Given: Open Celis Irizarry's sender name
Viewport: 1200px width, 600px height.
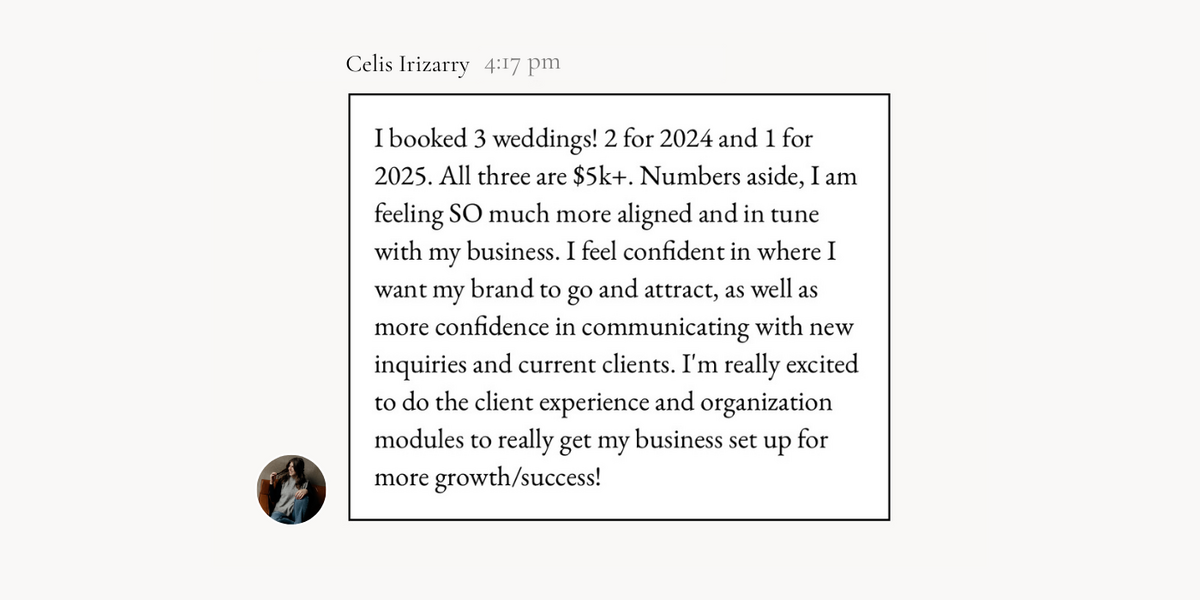Looking at the screenshot, I should pos(407,65).
